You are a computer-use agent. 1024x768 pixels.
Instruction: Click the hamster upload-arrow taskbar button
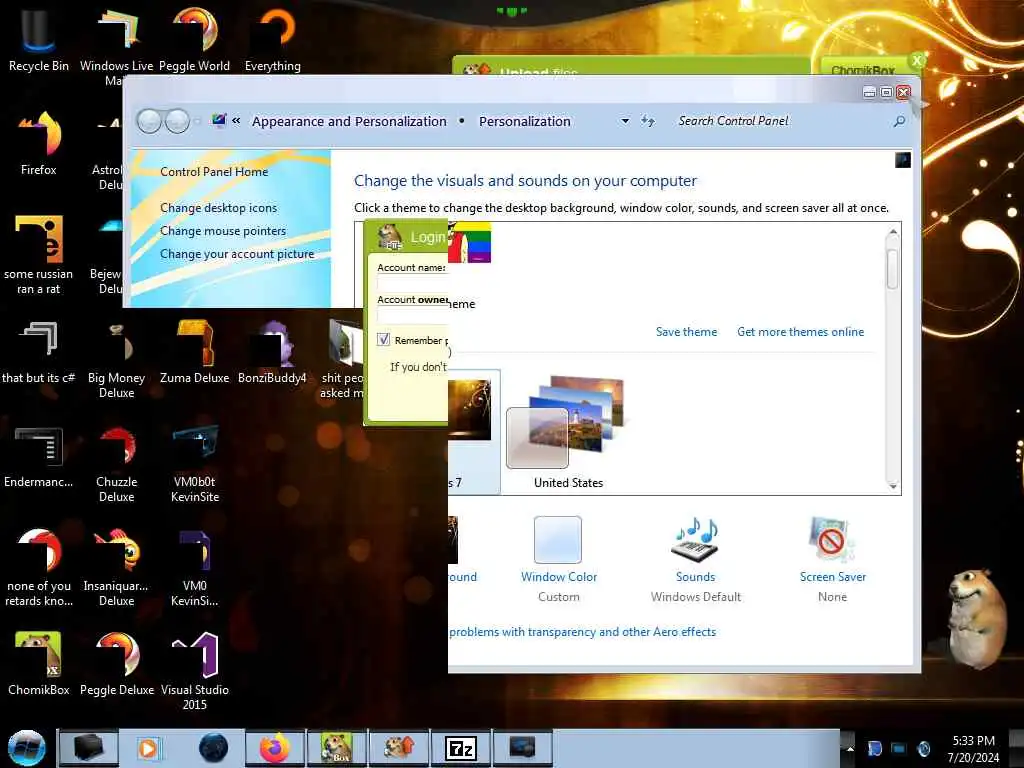point(399,748)
